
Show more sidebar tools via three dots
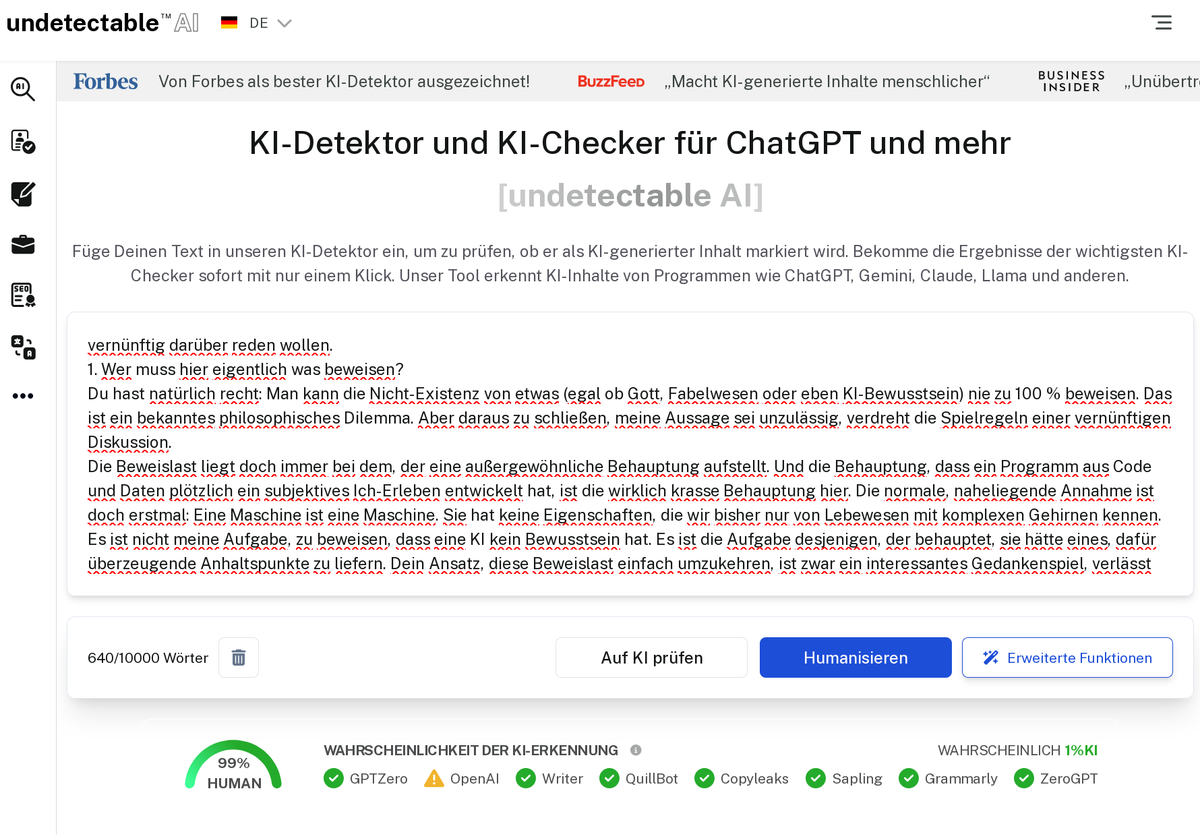click(x=23, y=396)
